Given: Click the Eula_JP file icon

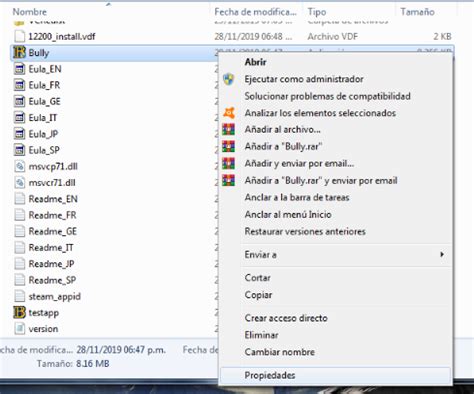Looking at the screenshot, I should click(20, 134).
